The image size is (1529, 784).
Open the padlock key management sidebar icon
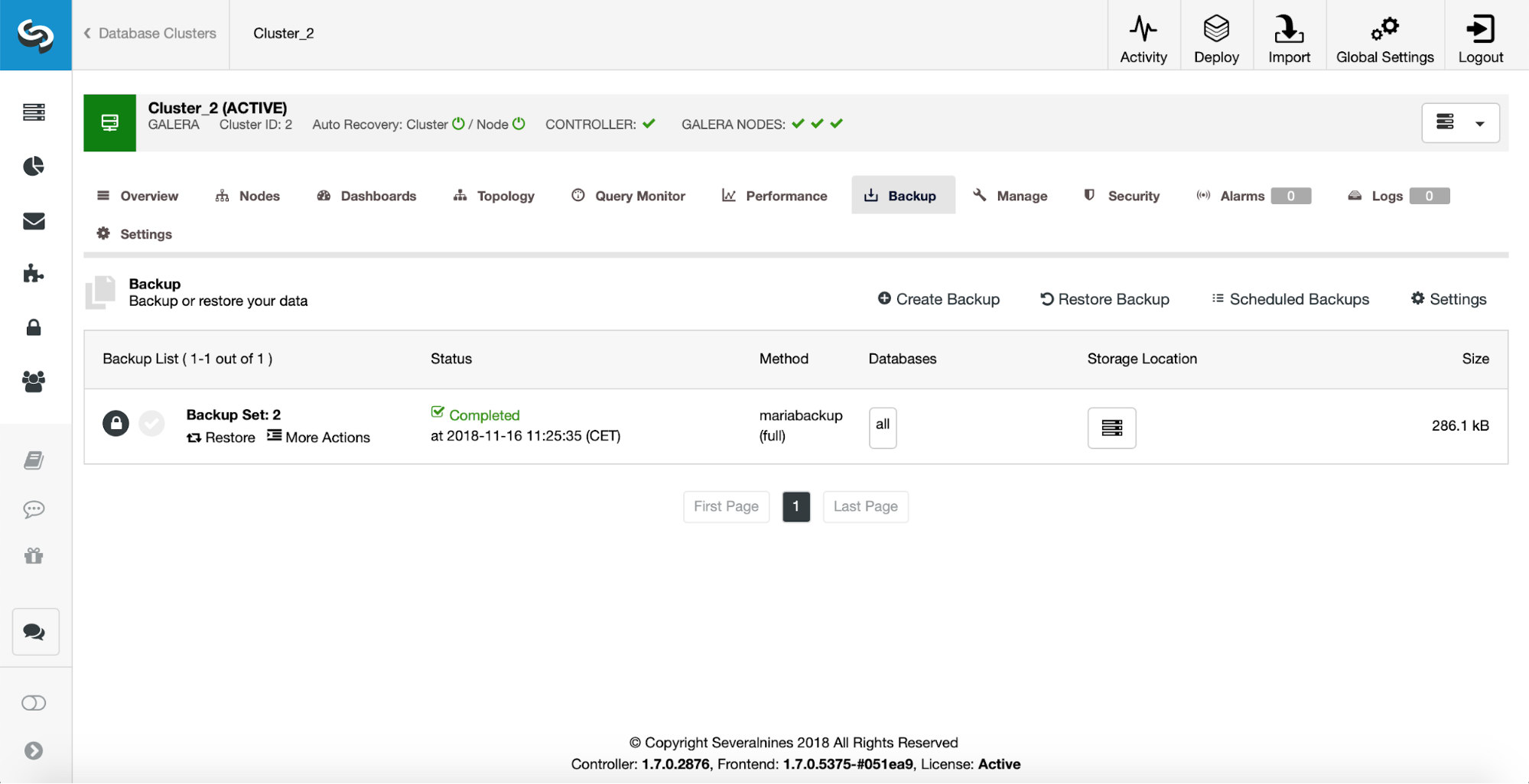point(34,327)
